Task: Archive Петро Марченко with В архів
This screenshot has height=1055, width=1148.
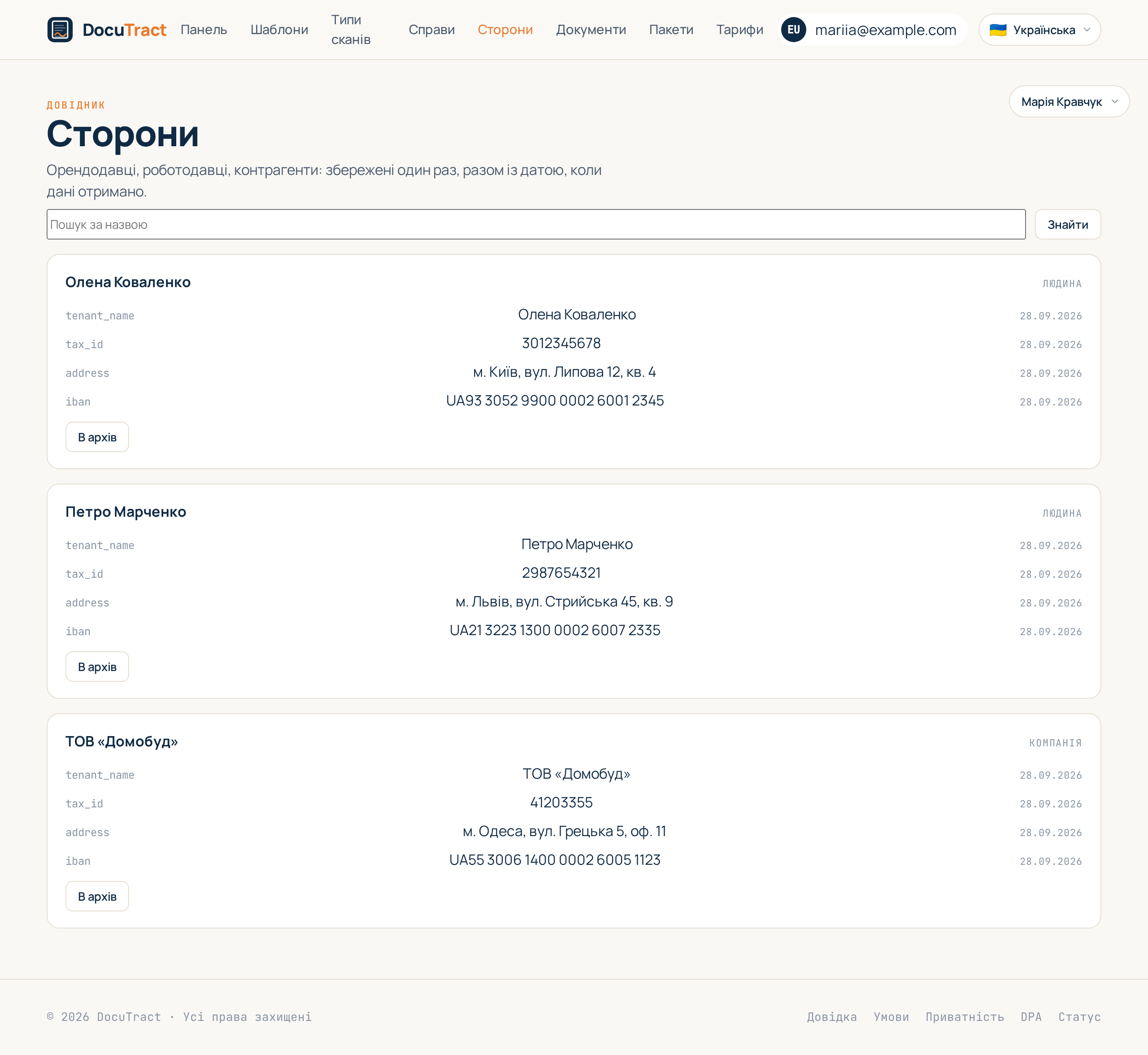Action: 97,667
